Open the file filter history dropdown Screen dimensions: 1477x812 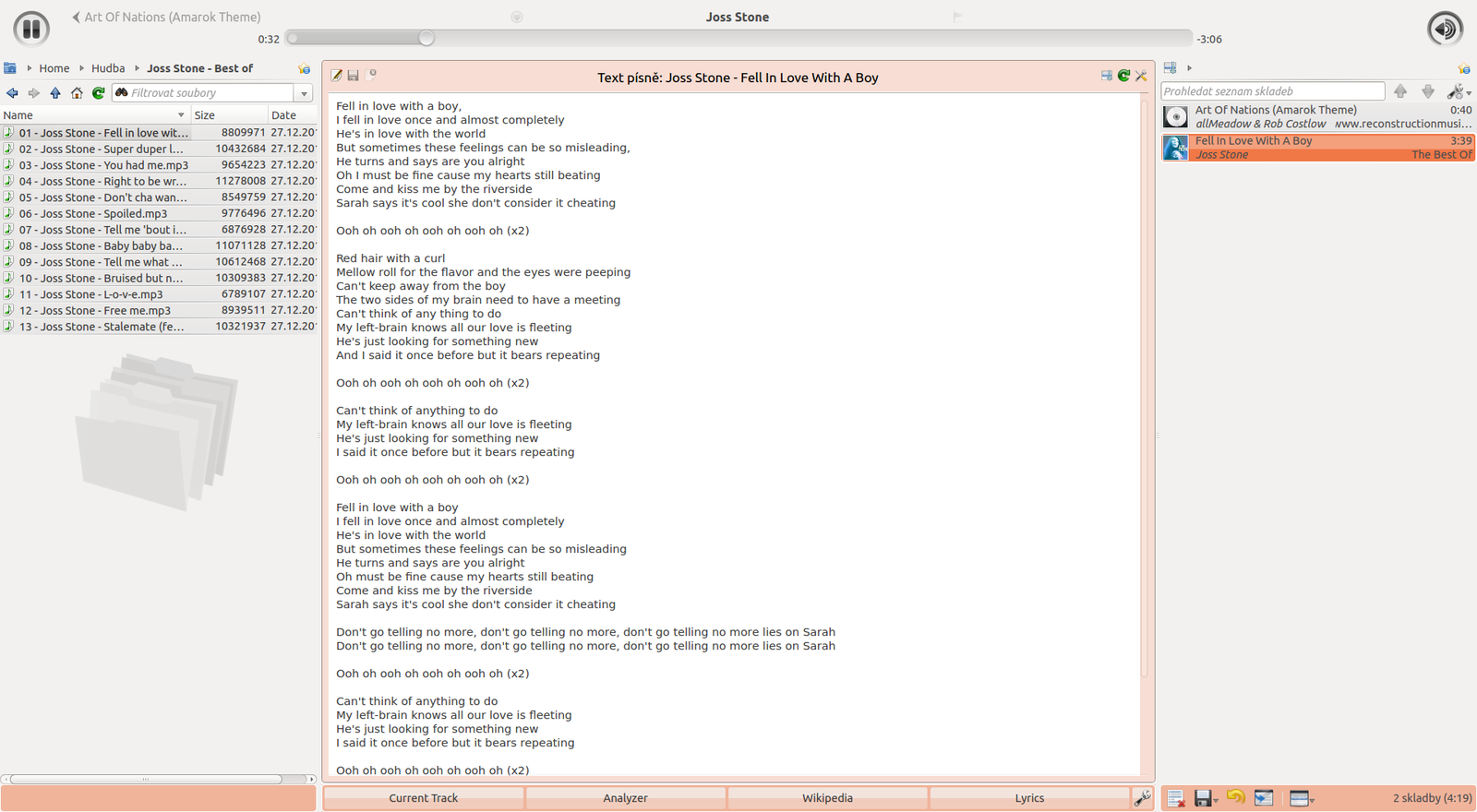point(304,93)
